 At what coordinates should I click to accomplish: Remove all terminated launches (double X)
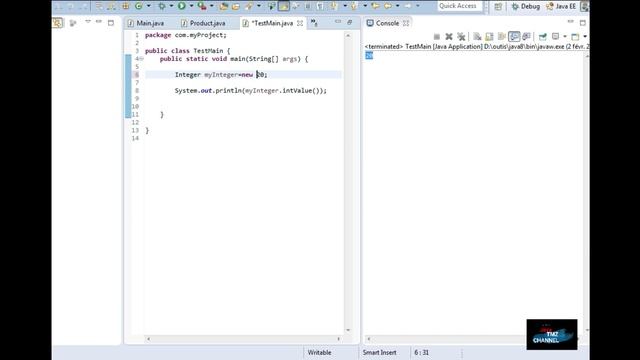[461, 37]
